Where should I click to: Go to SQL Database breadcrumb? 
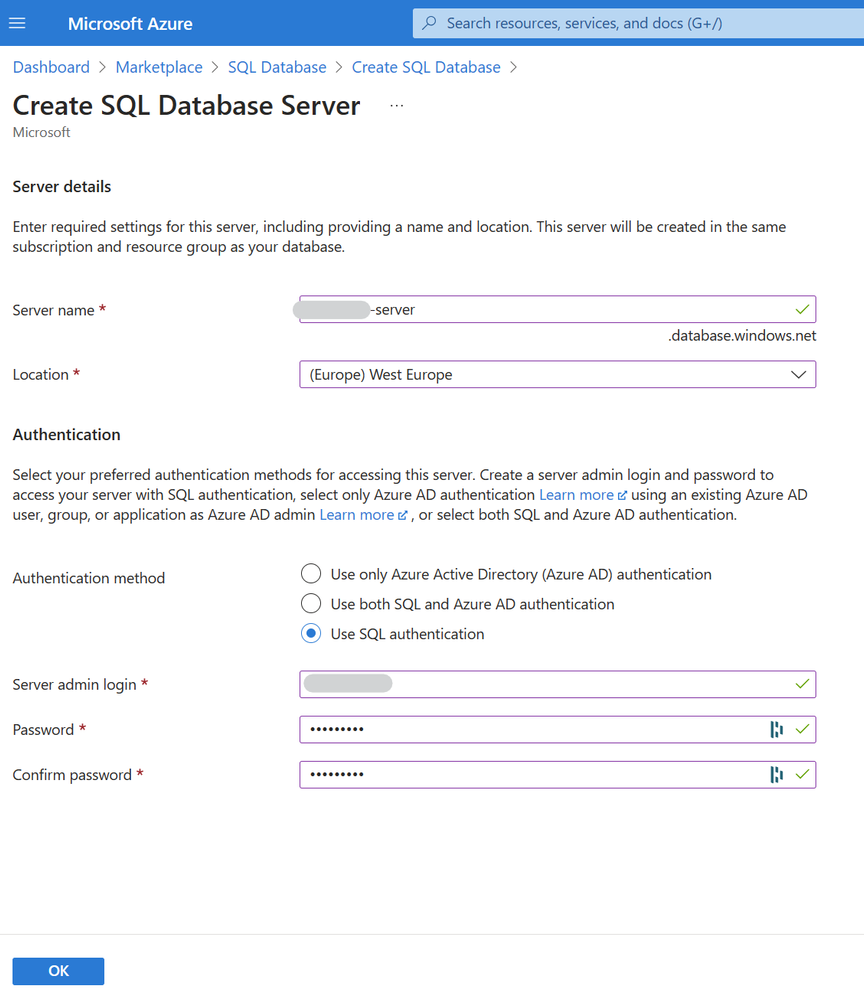coord(277,67)
